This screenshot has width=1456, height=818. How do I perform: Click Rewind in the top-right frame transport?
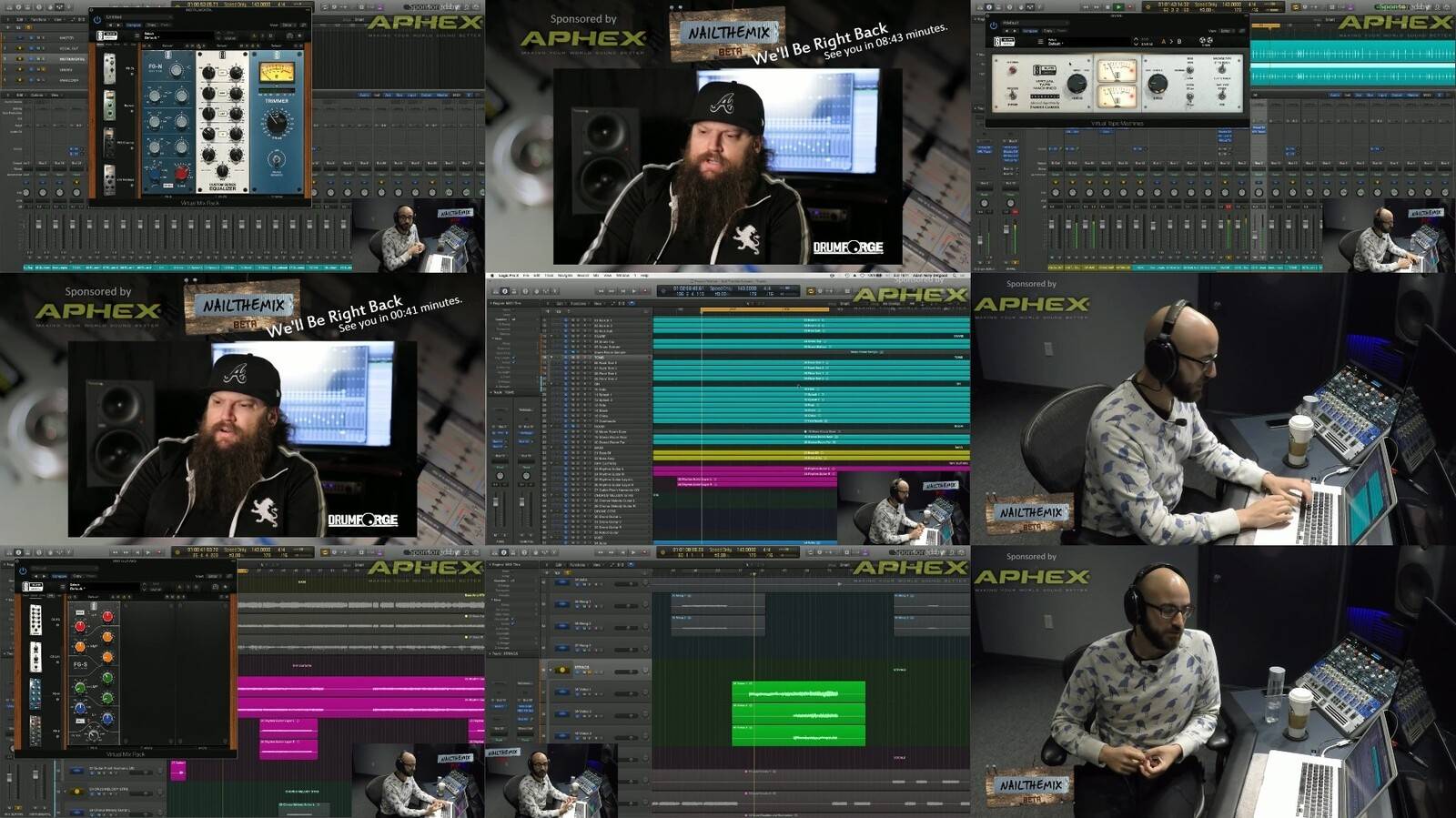1084,6
